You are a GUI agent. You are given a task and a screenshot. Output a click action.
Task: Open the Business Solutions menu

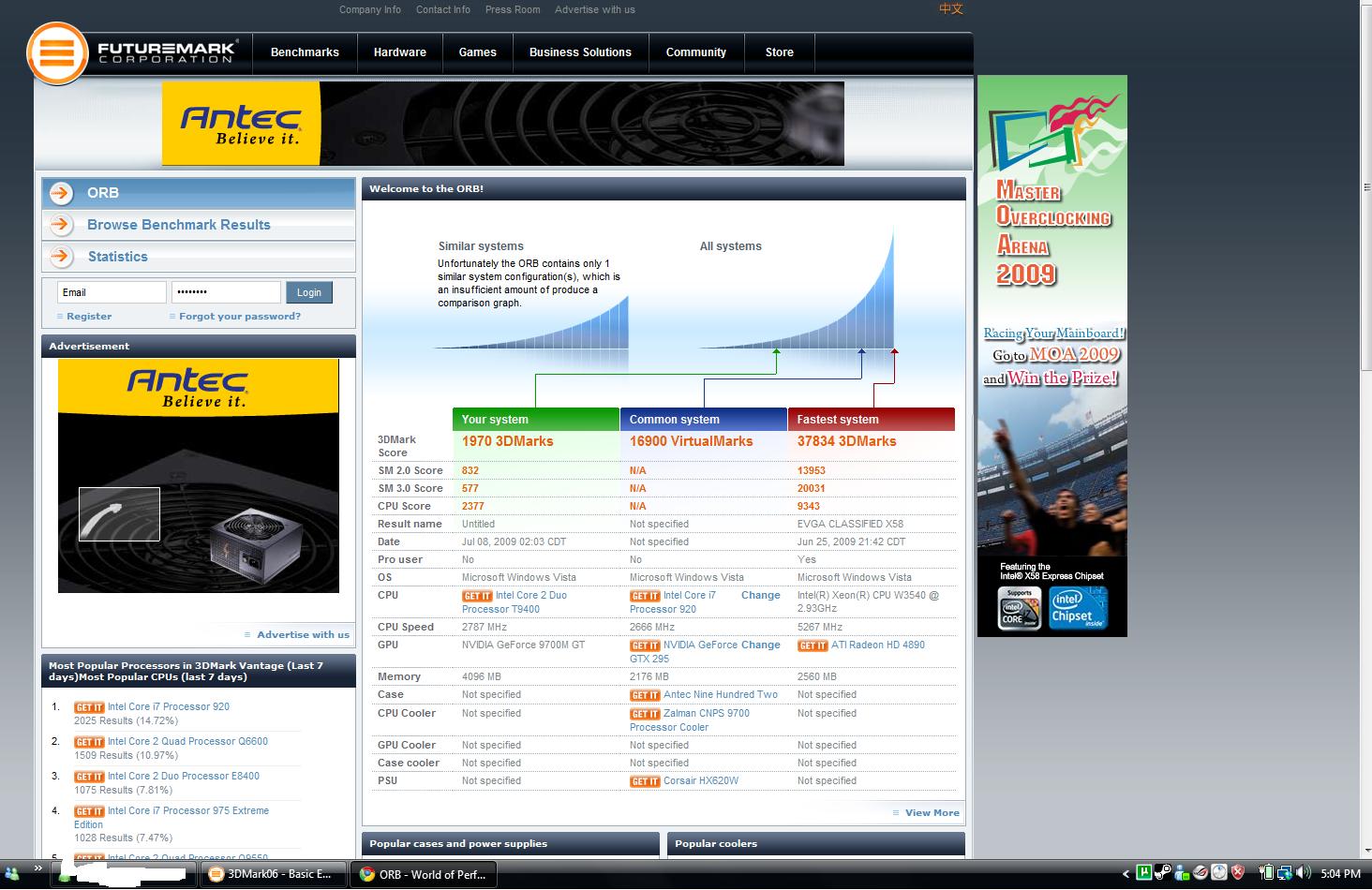[580, 52]
